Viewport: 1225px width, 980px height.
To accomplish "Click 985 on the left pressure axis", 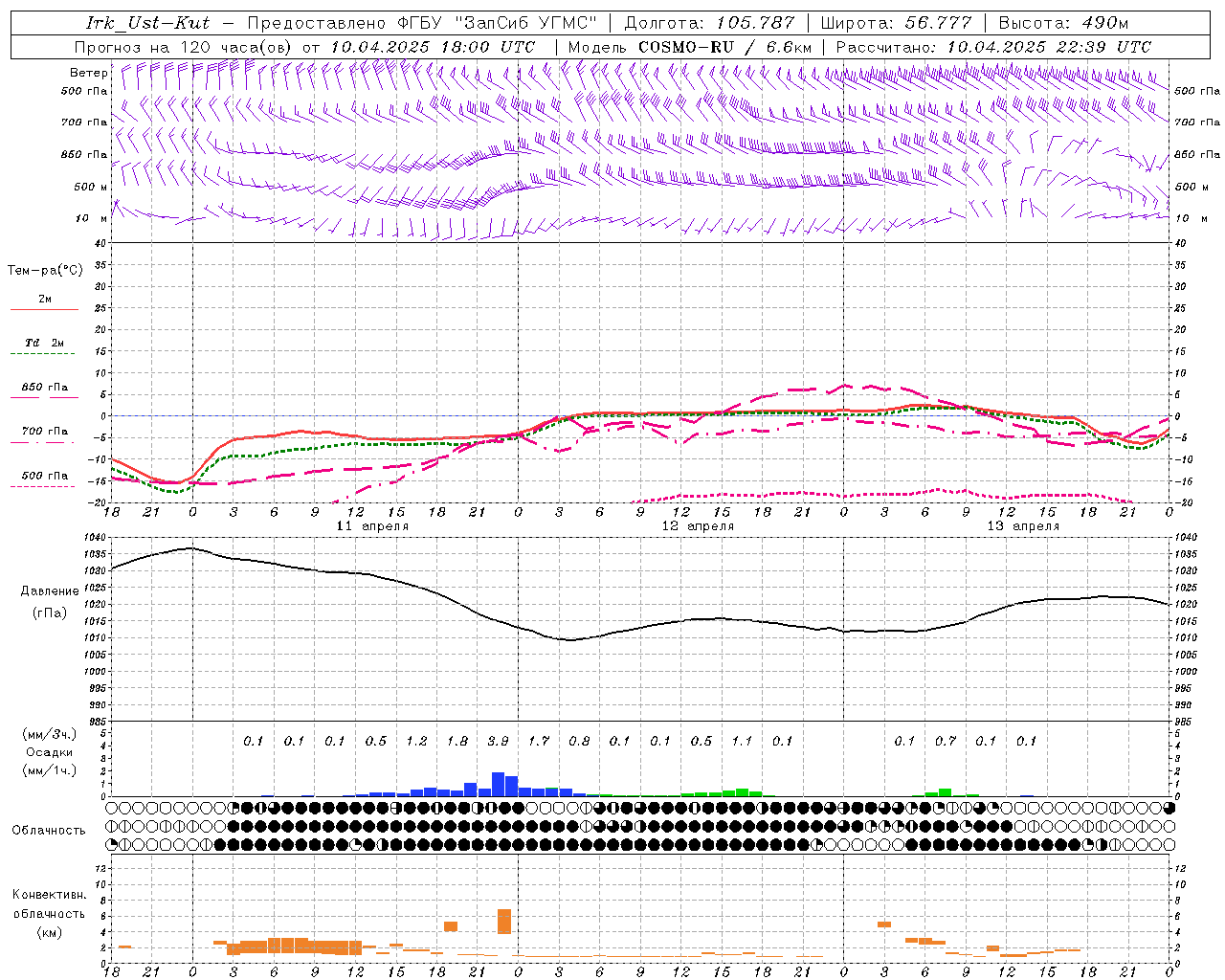I will (x=97, y=722).
